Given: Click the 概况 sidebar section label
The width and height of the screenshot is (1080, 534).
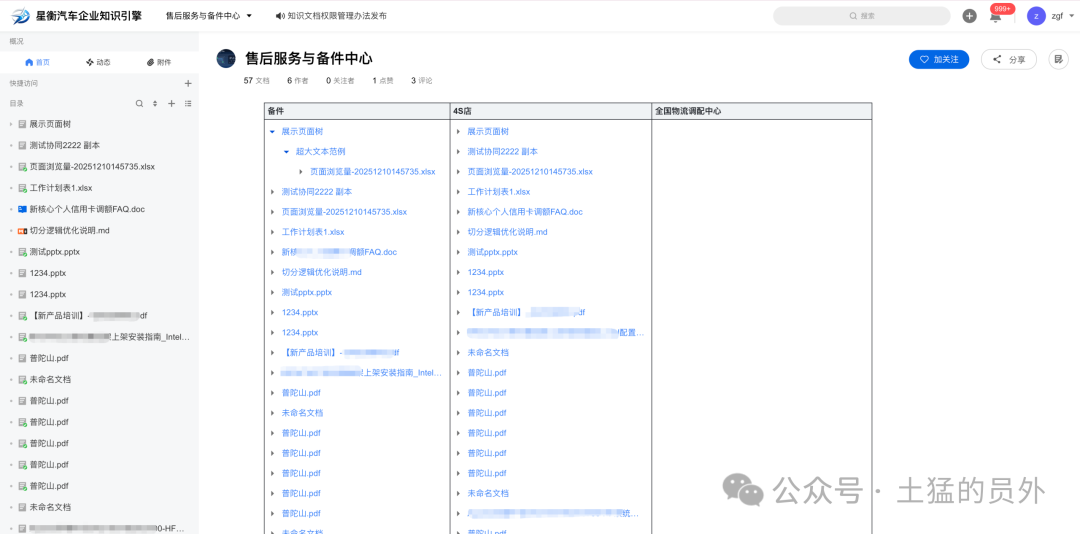Looking at the screenshot, I should tap(17, 41).
